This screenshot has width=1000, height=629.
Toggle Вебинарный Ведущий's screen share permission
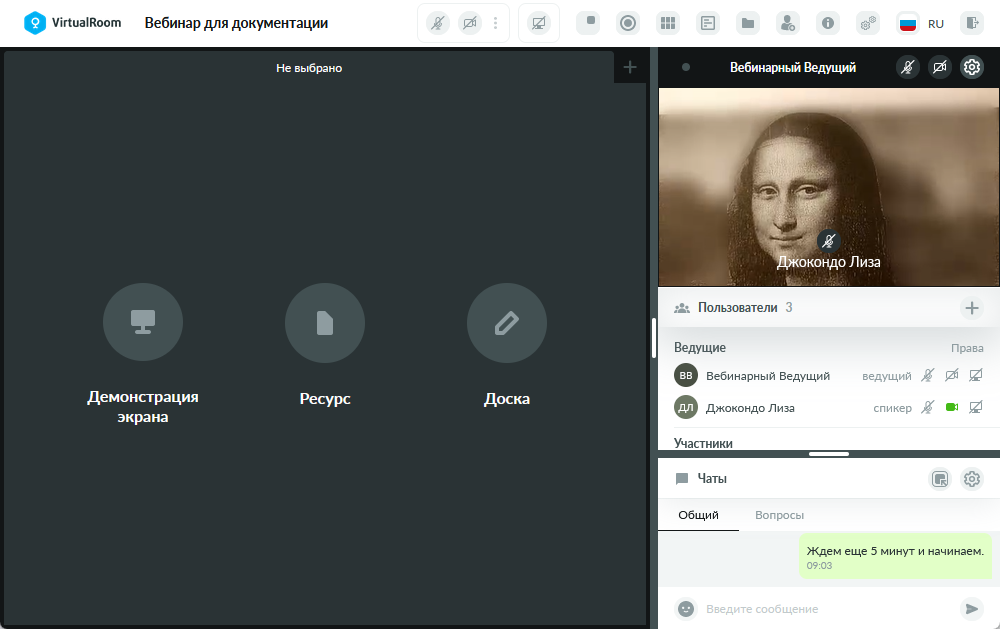point(976,375)
